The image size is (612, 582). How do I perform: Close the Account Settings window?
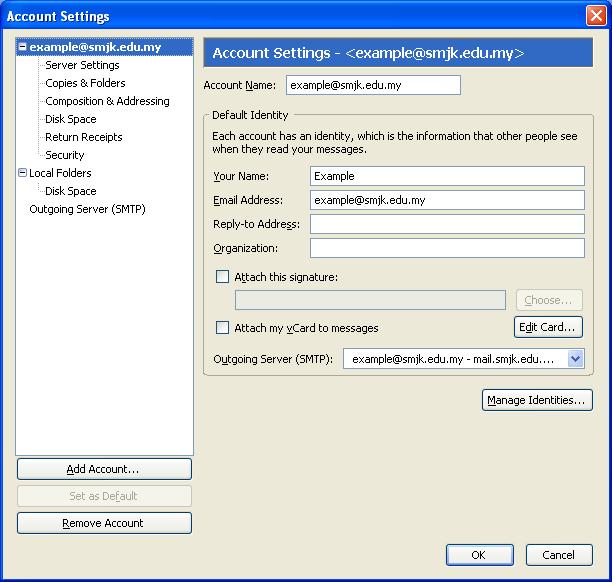(596, 16)
